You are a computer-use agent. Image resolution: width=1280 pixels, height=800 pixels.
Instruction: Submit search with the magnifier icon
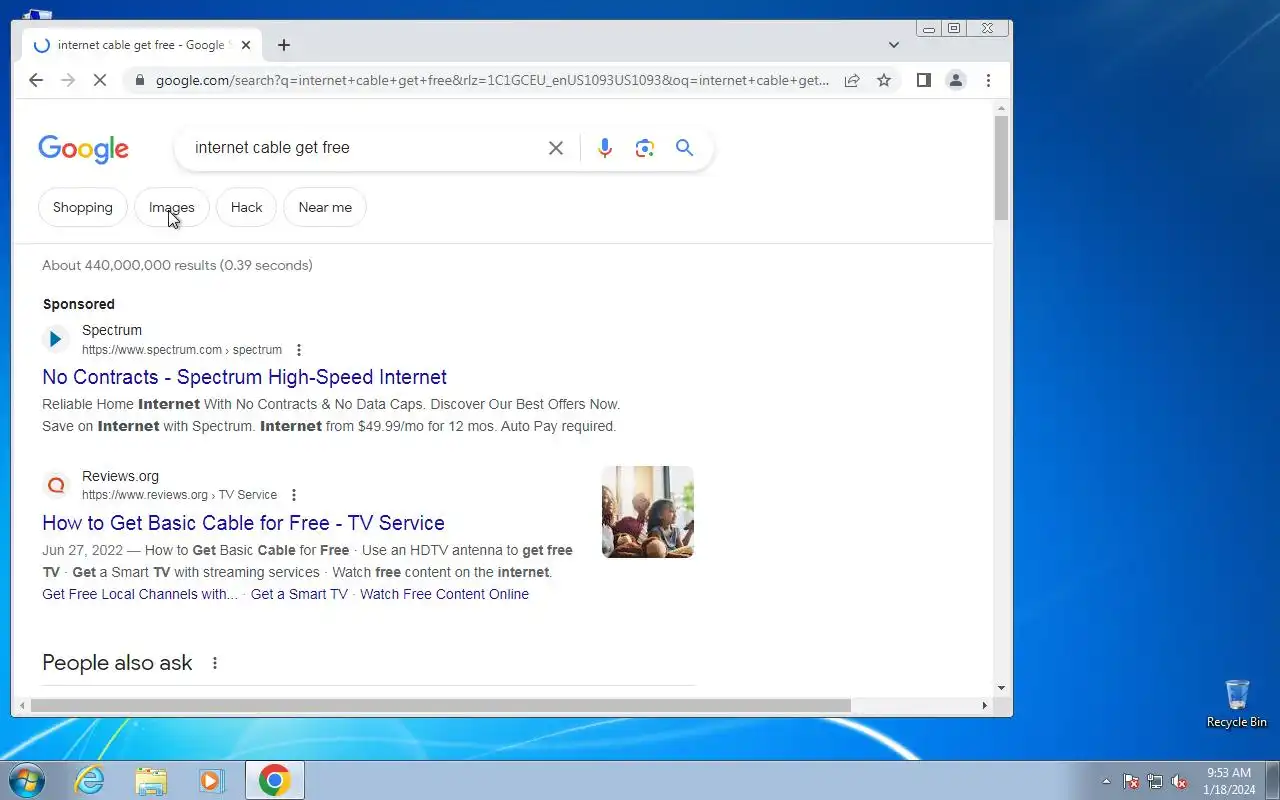coord(684,148)
